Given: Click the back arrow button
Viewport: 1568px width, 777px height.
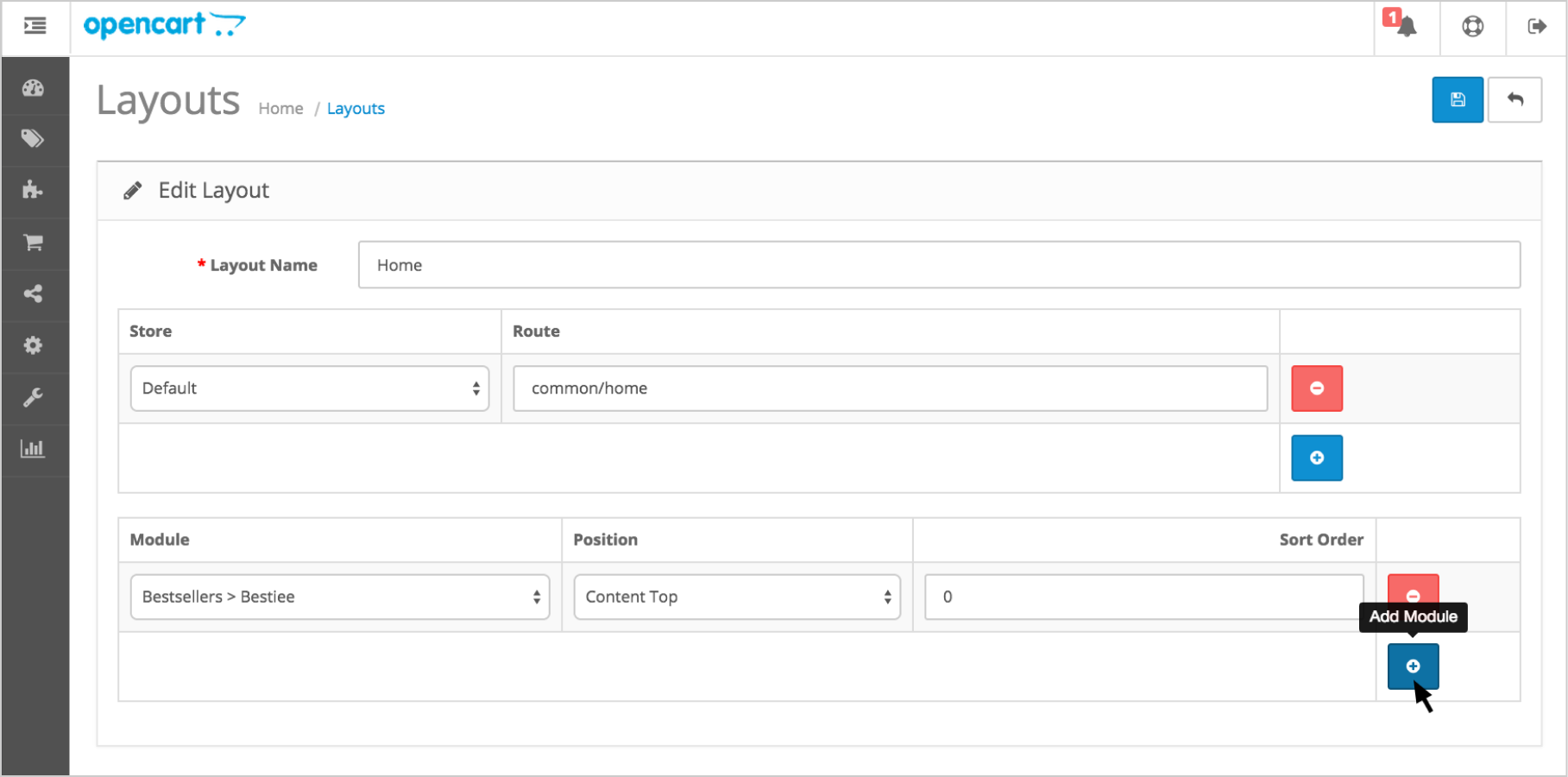Looking at the screenshot, I should tap(1514, 100).
